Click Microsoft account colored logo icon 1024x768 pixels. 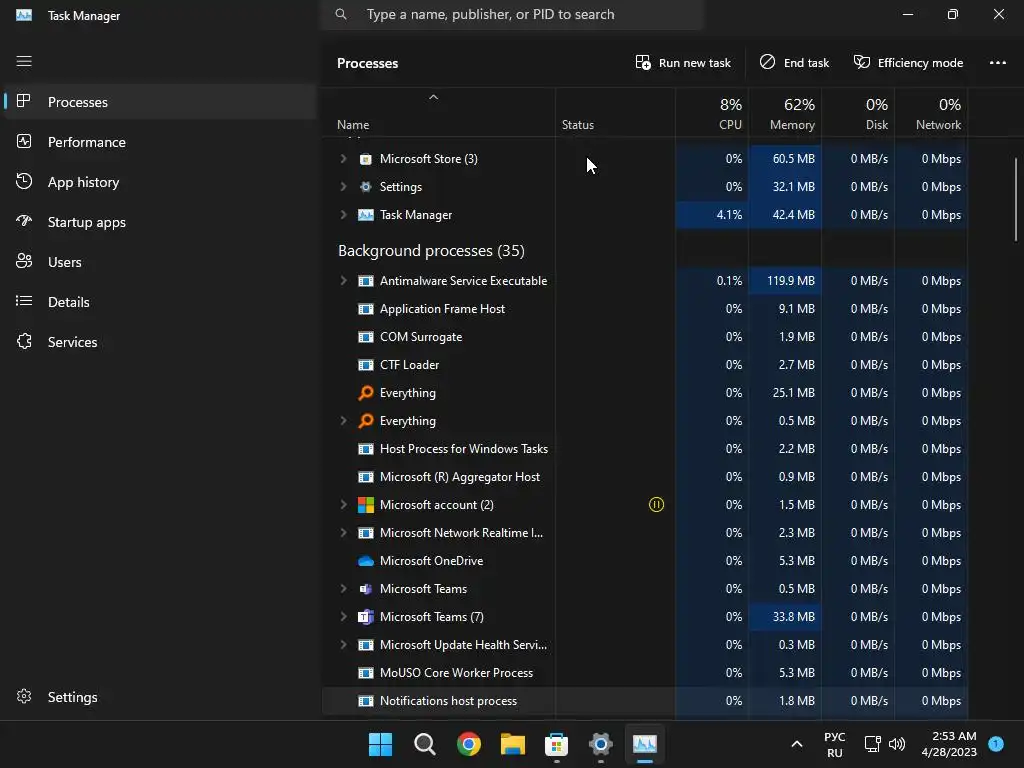coord(366,505)
